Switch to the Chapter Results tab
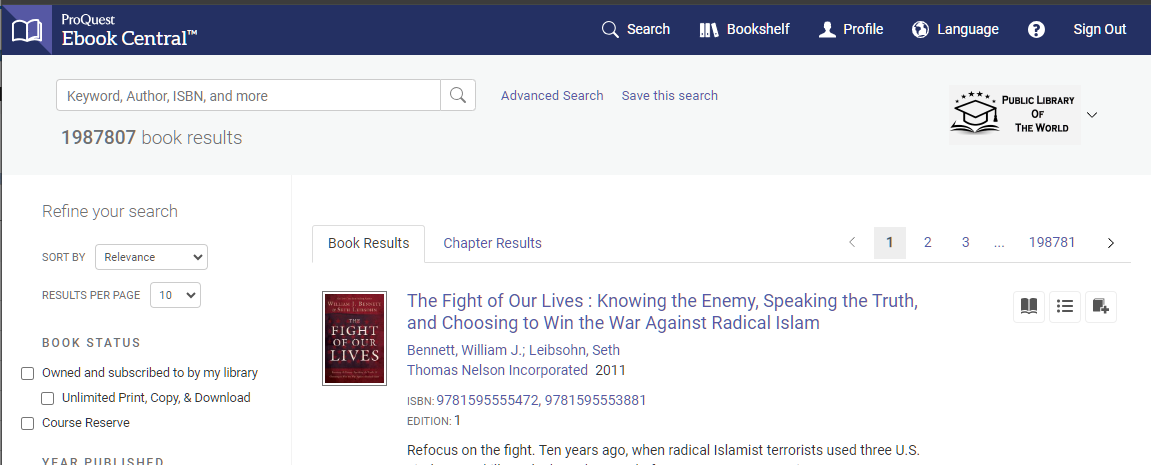 pyautogui.click(x=493, y=243)
